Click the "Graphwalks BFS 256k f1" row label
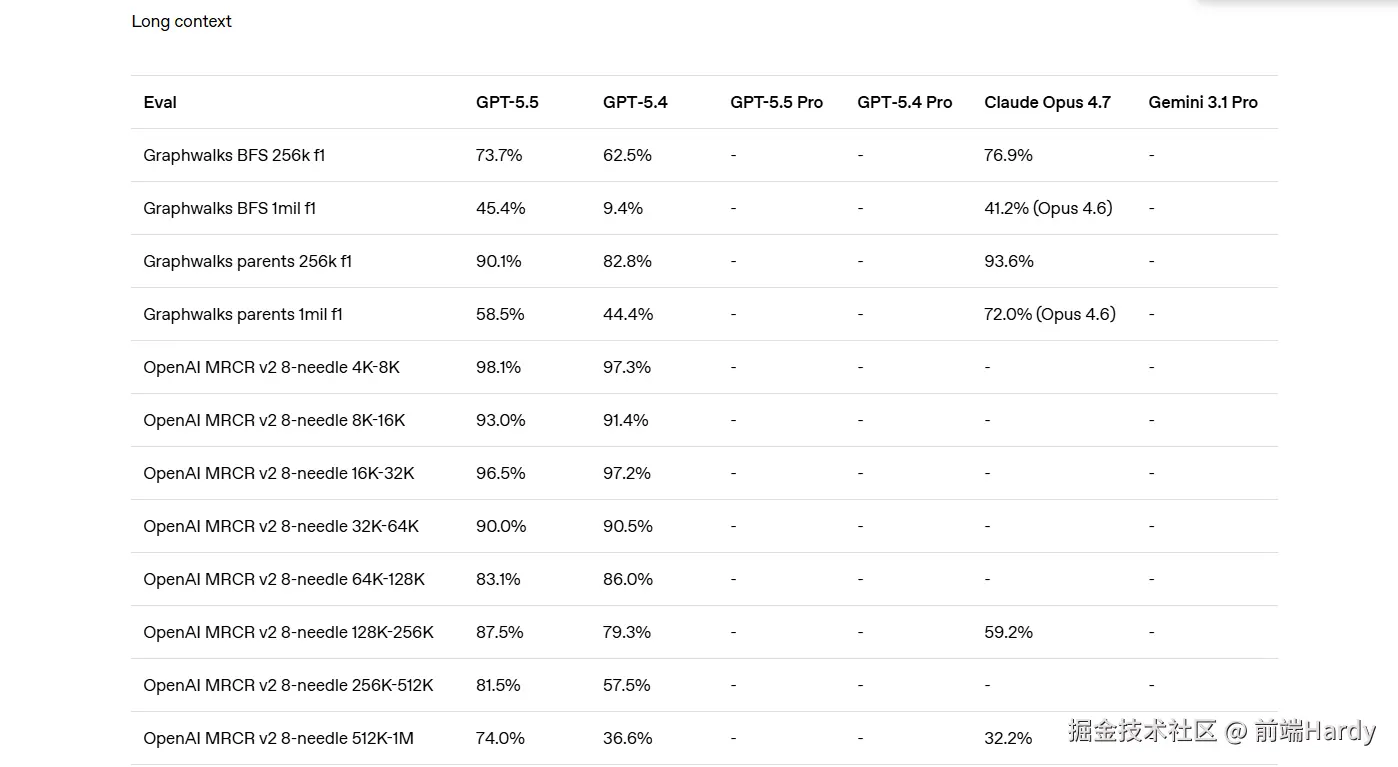The width and height of the screenshot is (1398, 767). (x=234, y=155)
